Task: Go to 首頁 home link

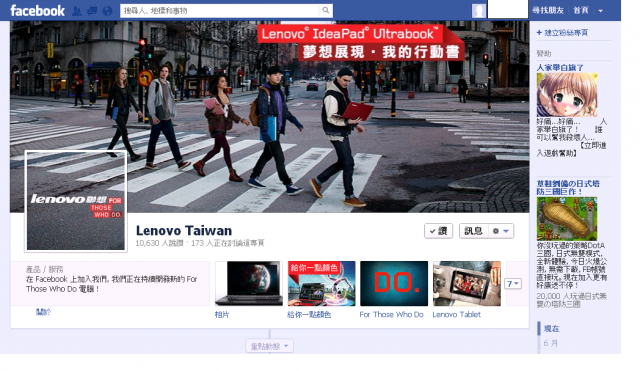Action: tap(581, 11)
